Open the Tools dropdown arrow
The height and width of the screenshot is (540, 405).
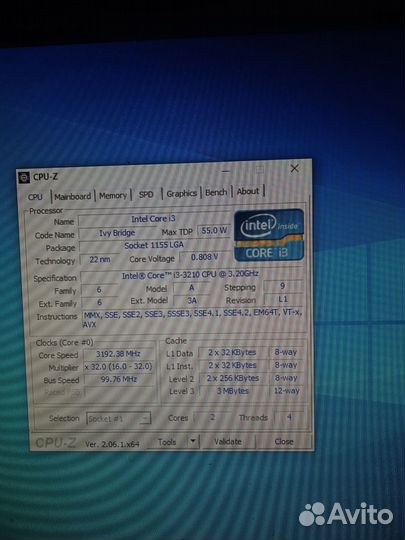[x=193, y=441]
